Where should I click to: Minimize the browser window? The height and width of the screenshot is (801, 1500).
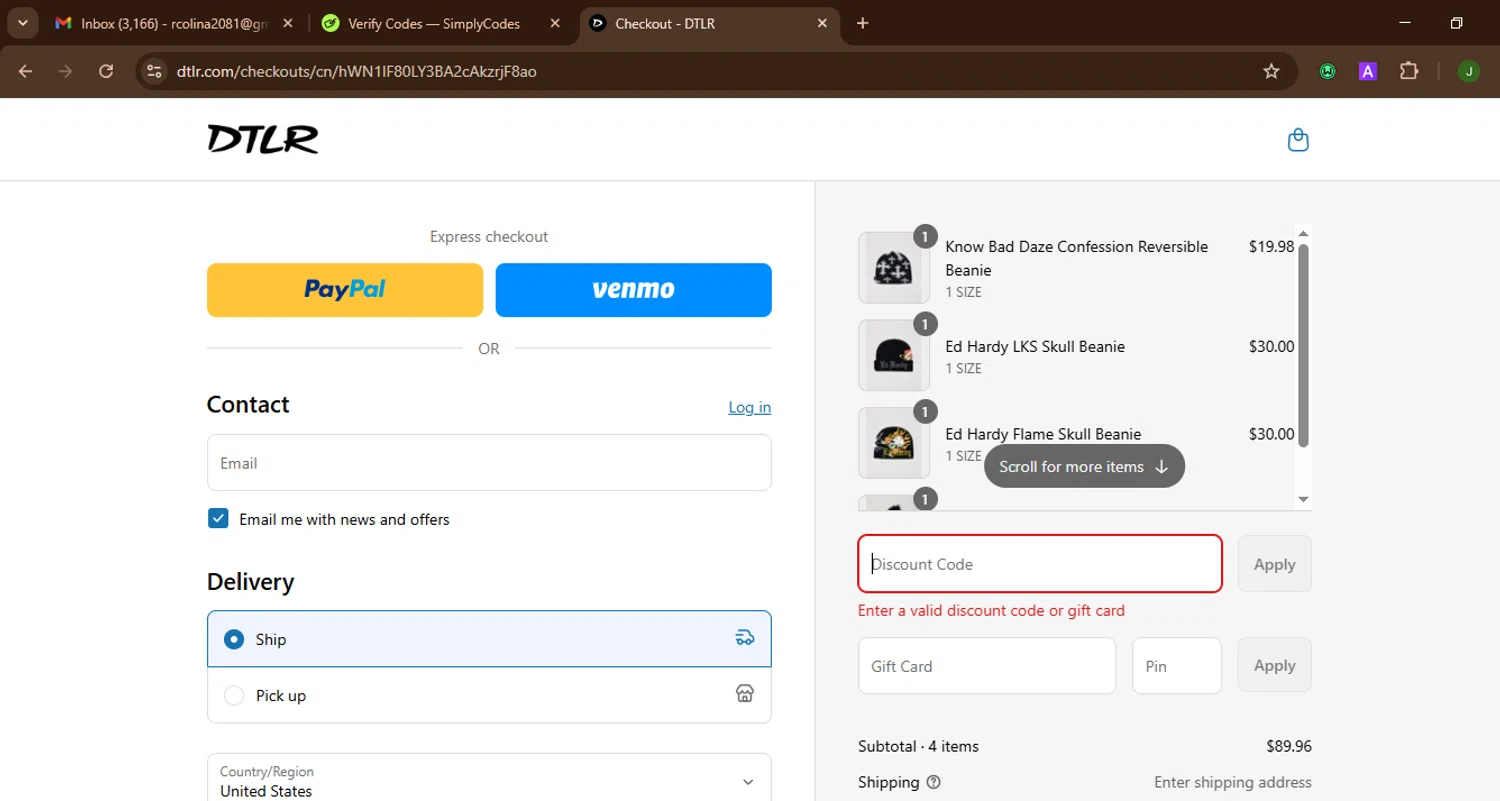[x=1405, y=23]
